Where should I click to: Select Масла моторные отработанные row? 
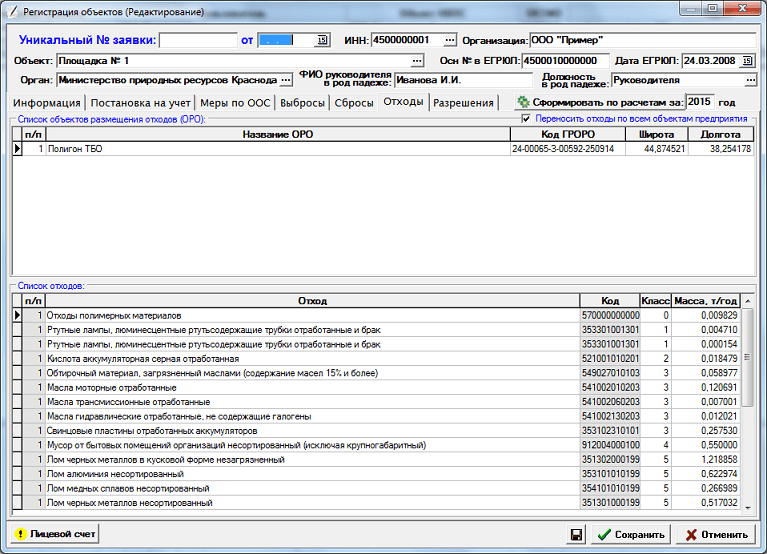[376, 388]
